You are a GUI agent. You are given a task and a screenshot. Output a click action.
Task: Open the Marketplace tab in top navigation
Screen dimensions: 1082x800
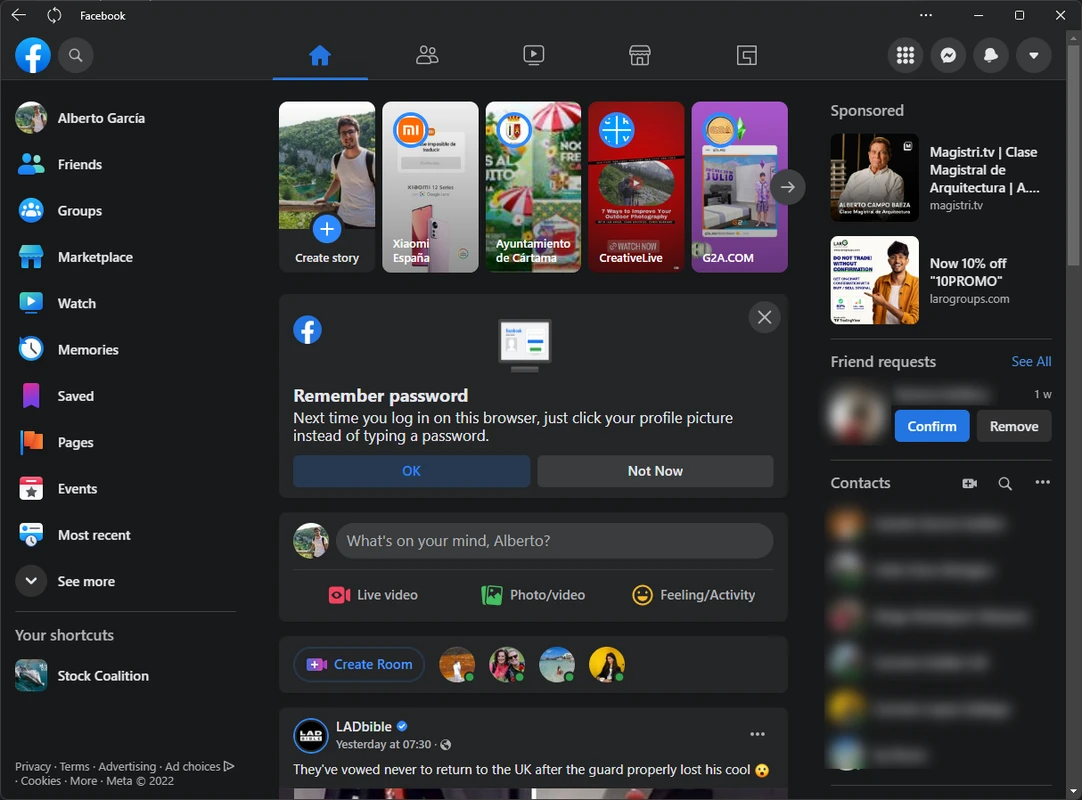pos(640,55)
